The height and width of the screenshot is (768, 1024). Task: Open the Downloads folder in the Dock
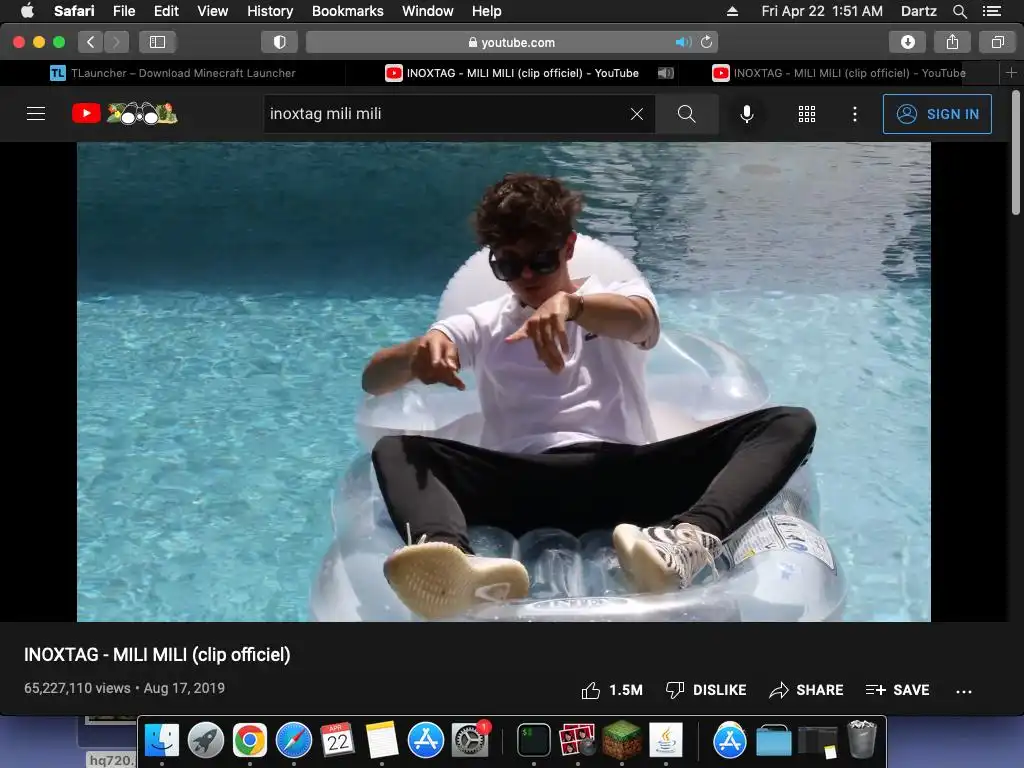pyautogui.click(x=774, y=740)
